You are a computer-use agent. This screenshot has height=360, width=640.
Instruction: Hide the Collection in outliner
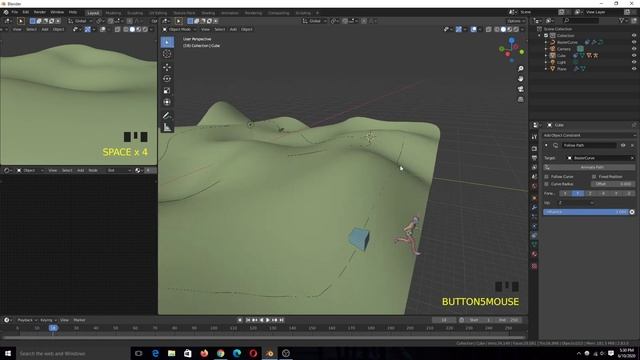(x=634, y=36)
